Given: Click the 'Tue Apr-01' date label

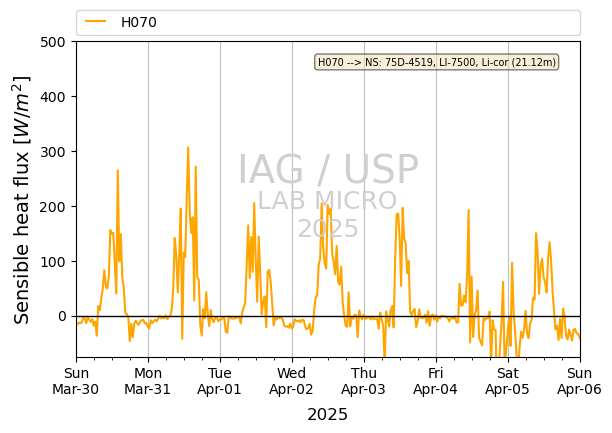Looking at the screenshot, I should coord(220,381).
